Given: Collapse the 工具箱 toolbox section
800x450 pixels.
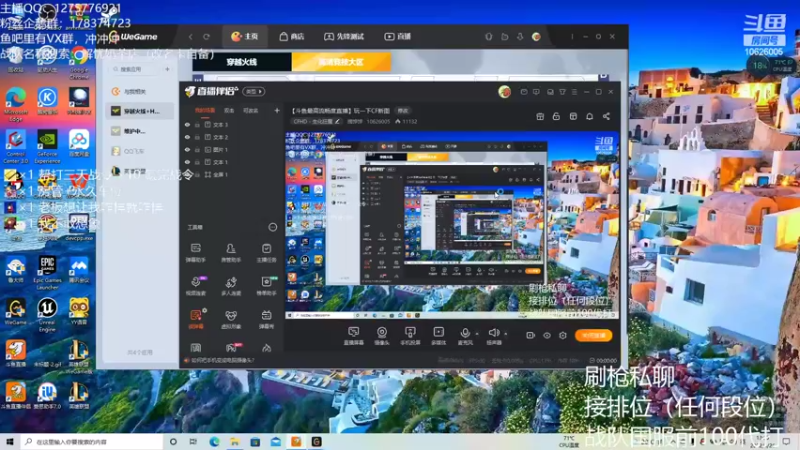Looking at the screenshot, I should 272,227.
